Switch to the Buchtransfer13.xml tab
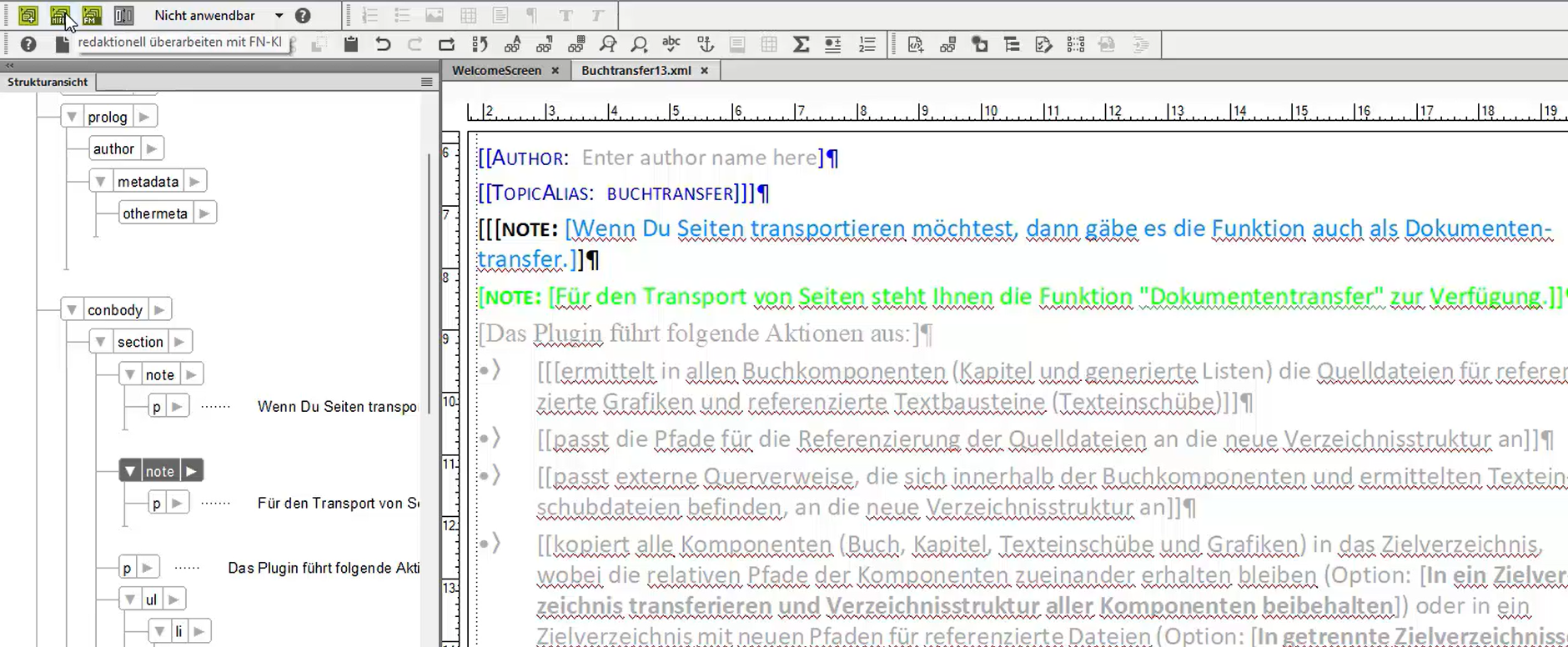Viewport: 1568px width, 647px height. coord(636,71)
